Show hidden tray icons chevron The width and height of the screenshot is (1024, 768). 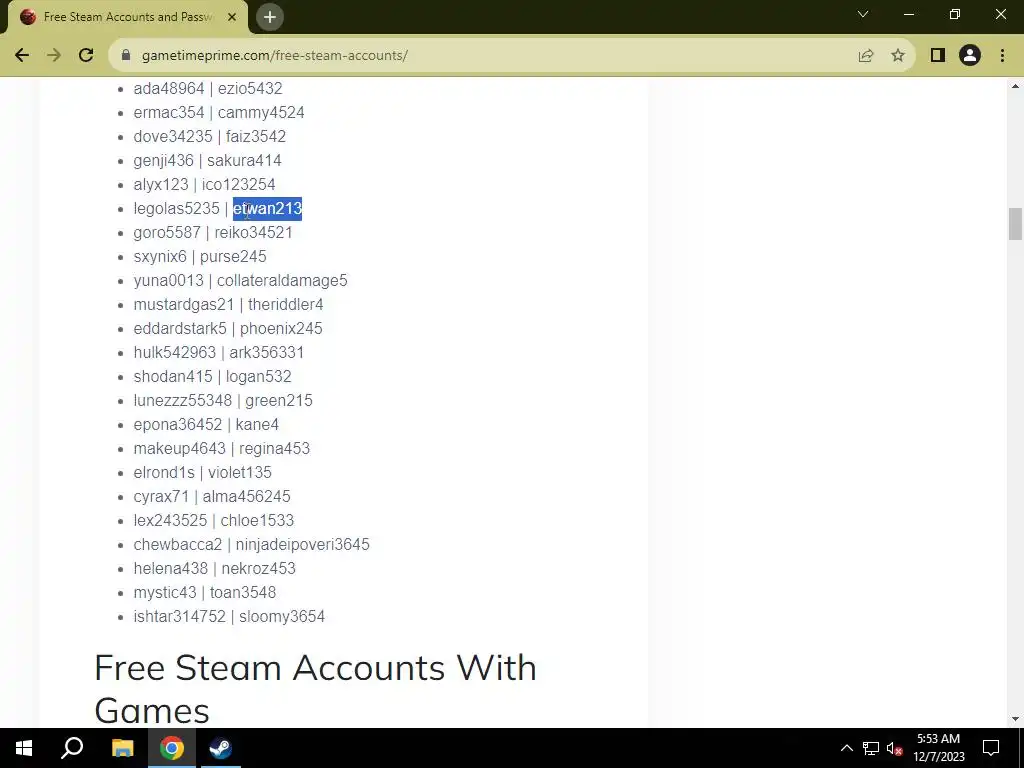[x=846, y=748]
